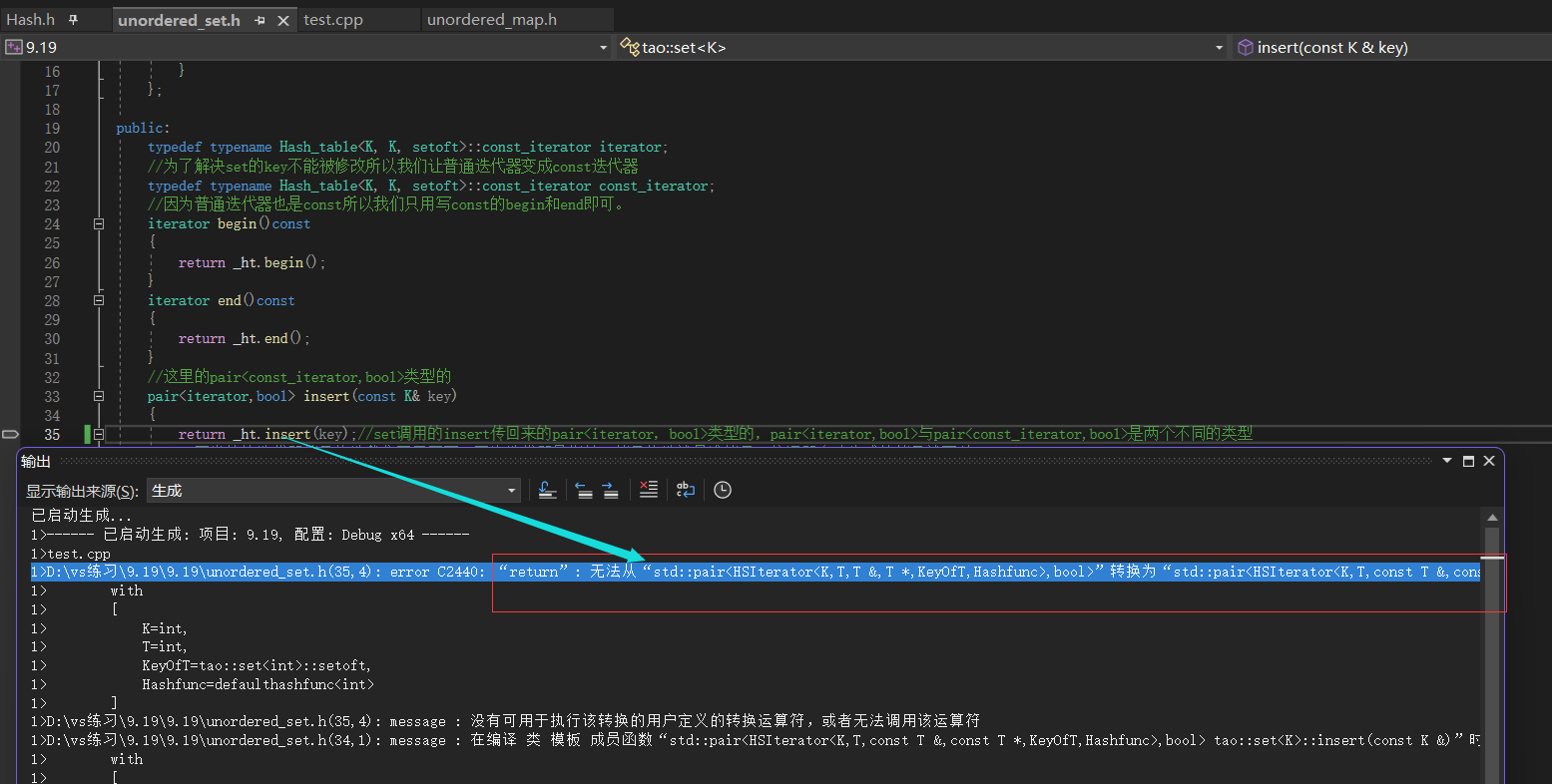Click the '1>test.cpp' output line
Image resolution: width=1552 pixels, height=784 pixels.
click(71, 554)
